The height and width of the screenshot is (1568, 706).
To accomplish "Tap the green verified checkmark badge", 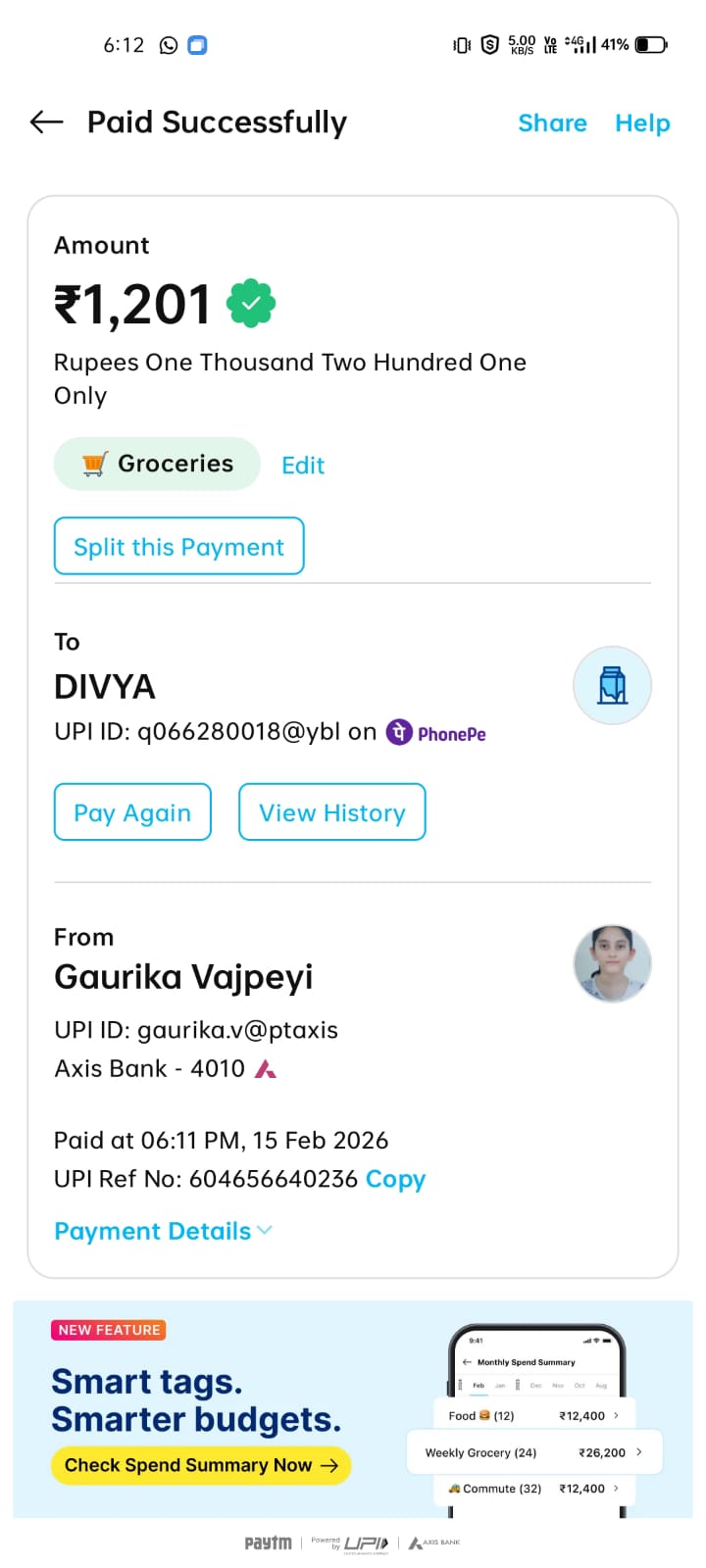I will tap(251, 304).
